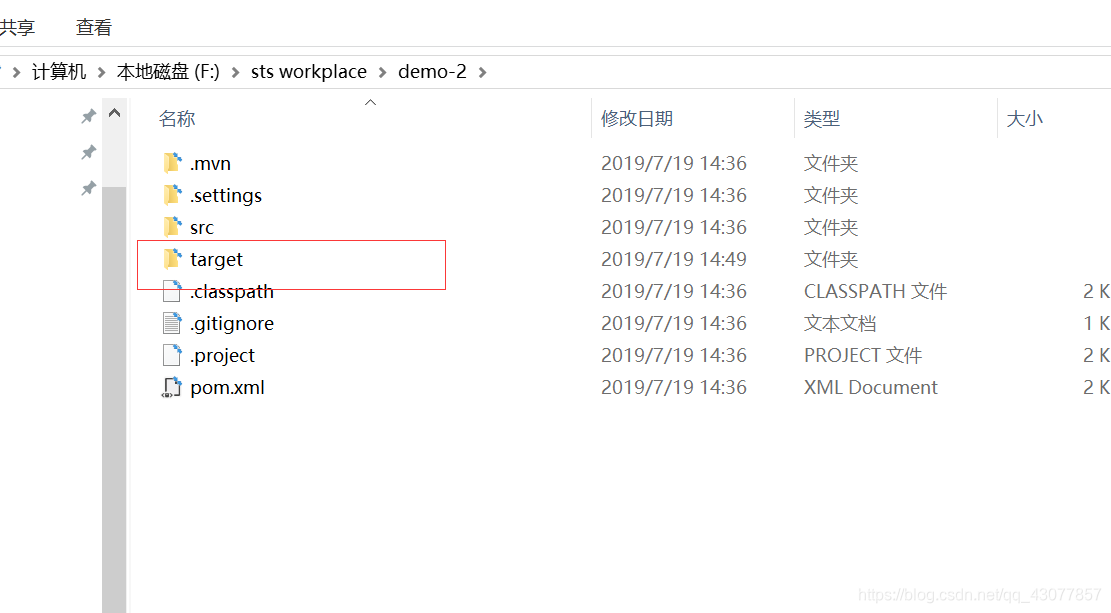Toggle the second sidebar pin marker
Viewport: 1111px width, 613px height.
88,151
